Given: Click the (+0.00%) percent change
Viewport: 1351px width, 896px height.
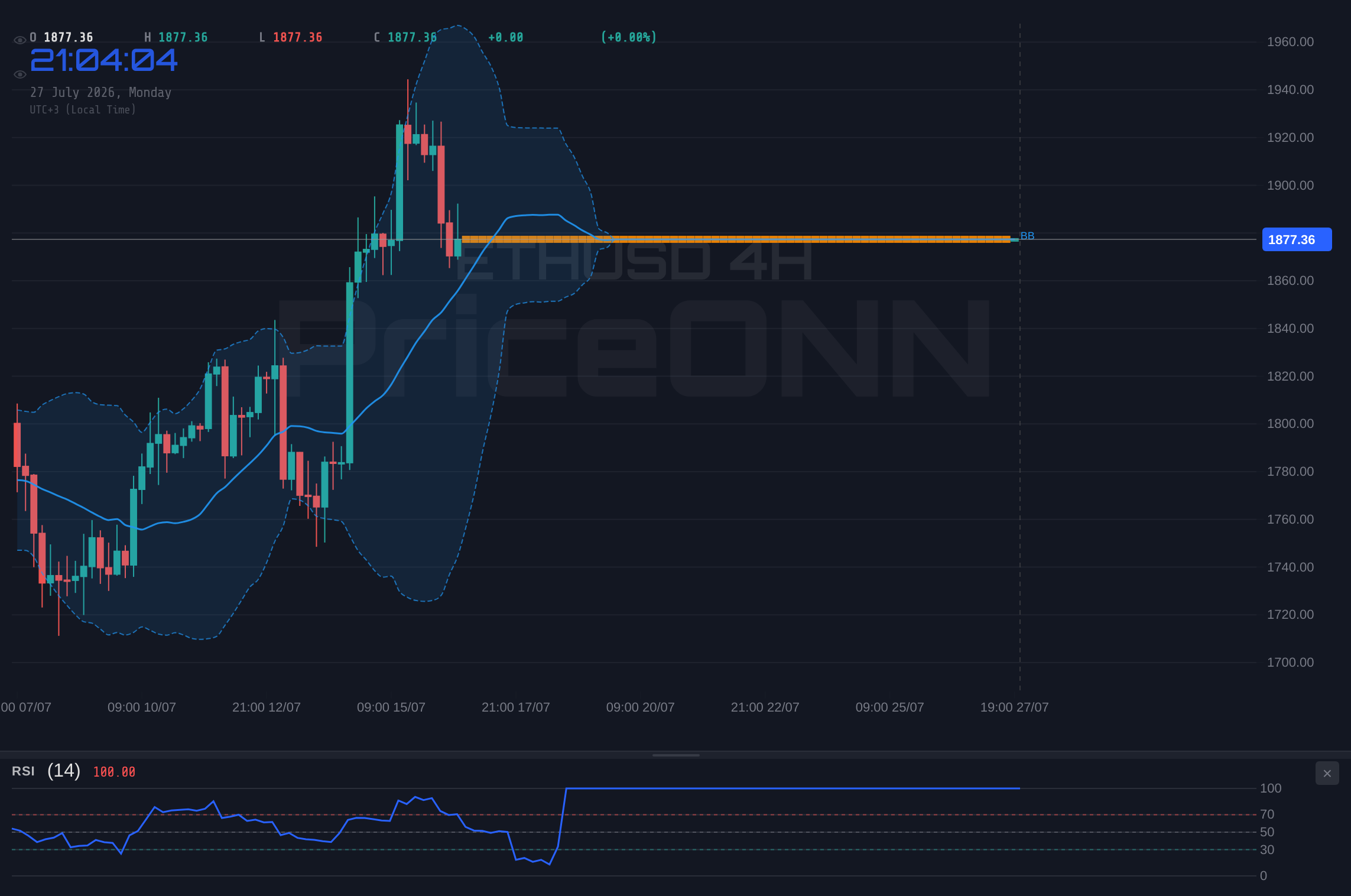Looking at the screenshot, I should tap(629, 37).
